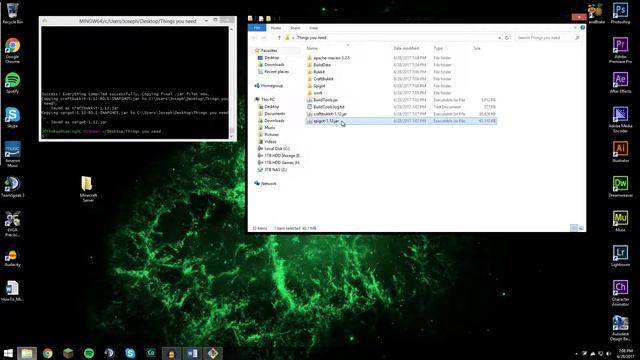Open the Home ribbon tab
Screen dimensions: 640x360
click(x=276, y=28)
